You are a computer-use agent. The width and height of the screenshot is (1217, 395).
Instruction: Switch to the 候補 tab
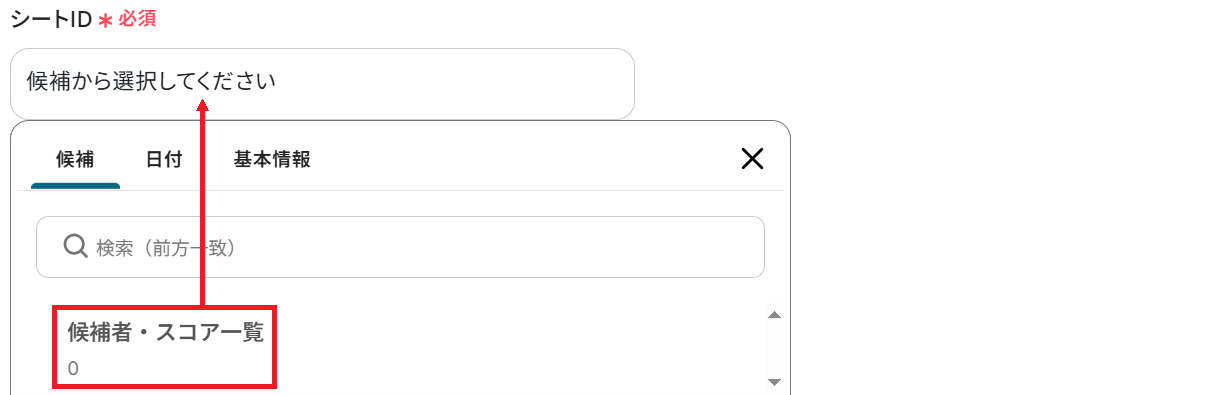(75, 159)
